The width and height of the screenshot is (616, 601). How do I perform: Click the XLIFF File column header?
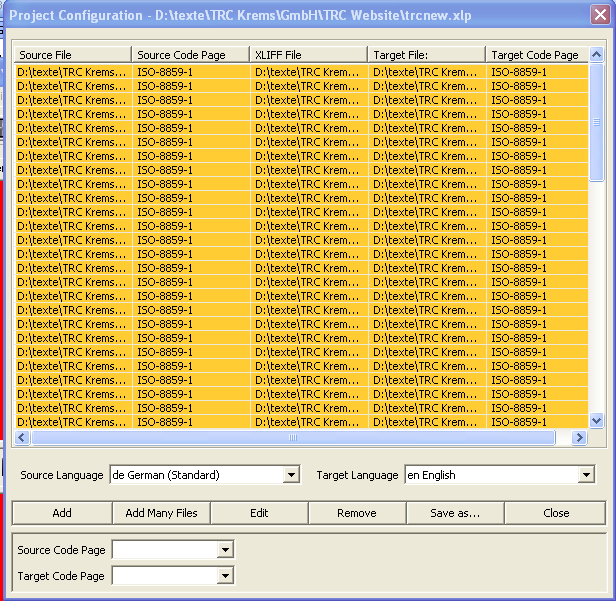click(x=308, y=55)
